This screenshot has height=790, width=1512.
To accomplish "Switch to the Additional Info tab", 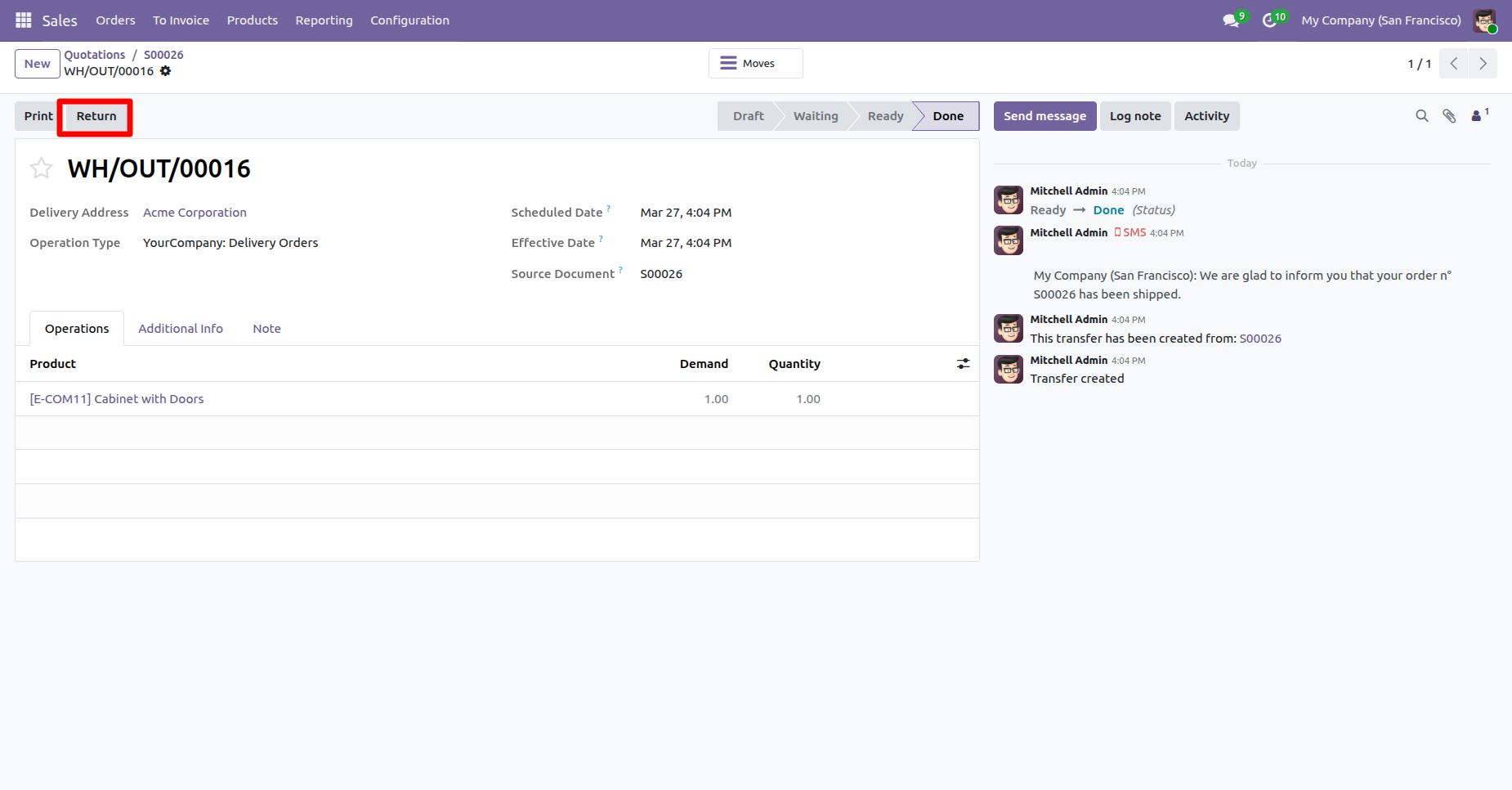I will [181, 329].
